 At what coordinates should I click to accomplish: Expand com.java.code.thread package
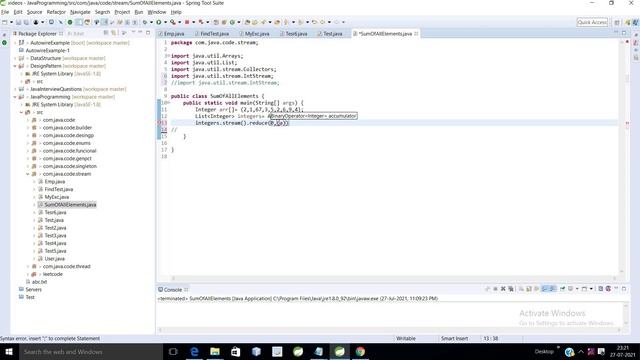tap(28, 267)
